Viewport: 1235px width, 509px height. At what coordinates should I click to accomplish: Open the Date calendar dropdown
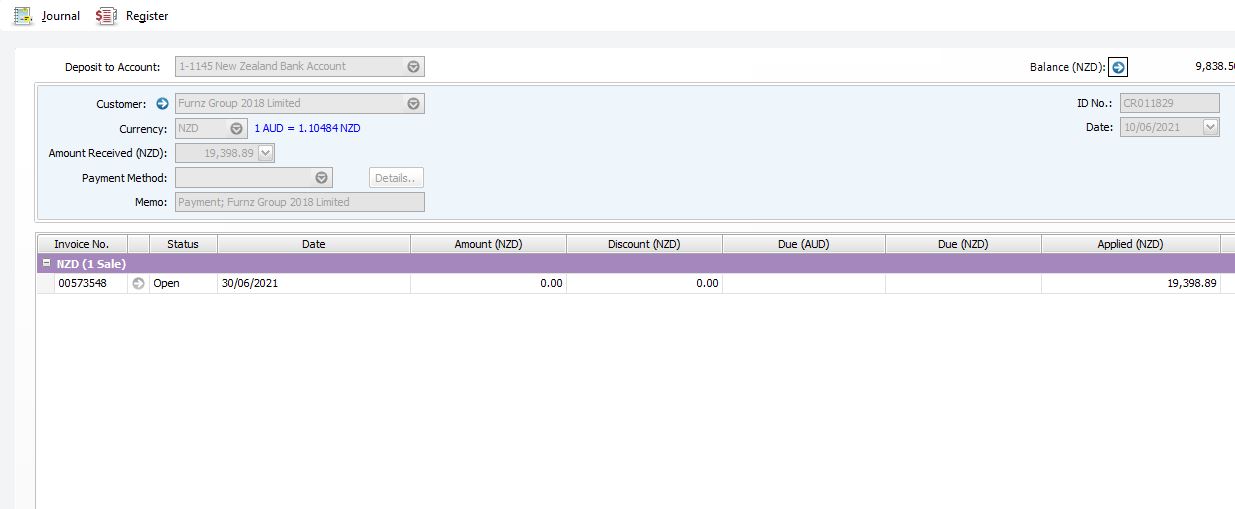coord(1210,128)
